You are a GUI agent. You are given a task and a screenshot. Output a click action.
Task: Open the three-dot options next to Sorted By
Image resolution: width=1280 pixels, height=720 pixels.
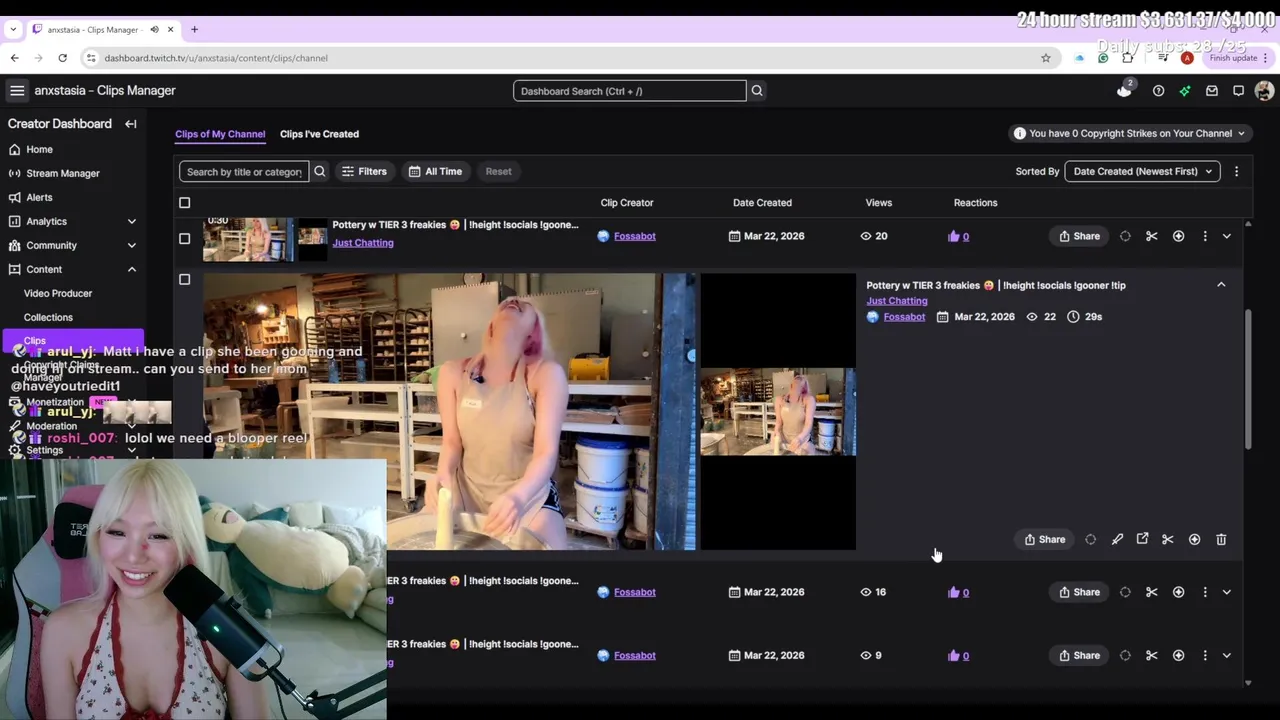click(1237, 171)
